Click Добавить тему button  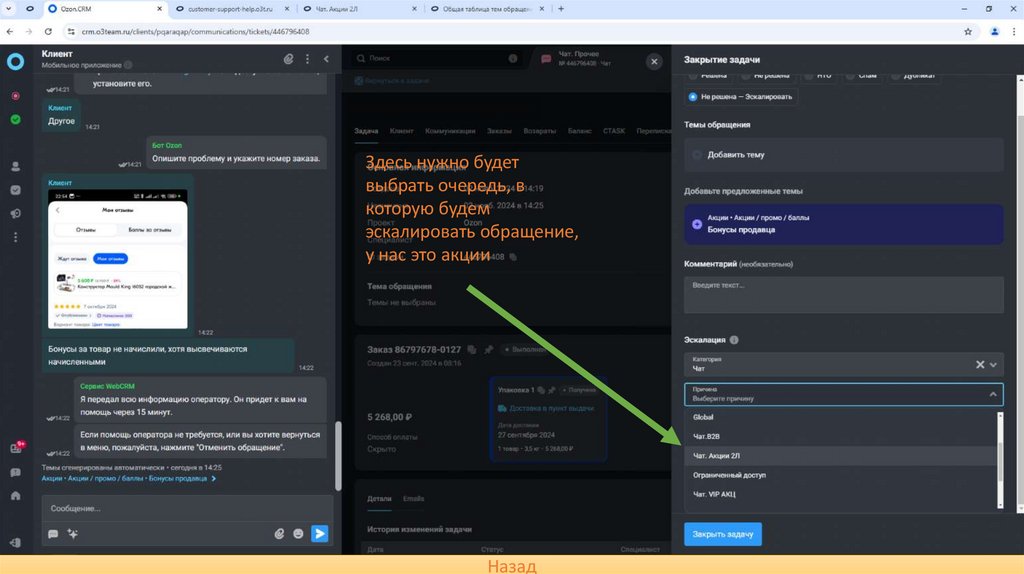(844, 155)
